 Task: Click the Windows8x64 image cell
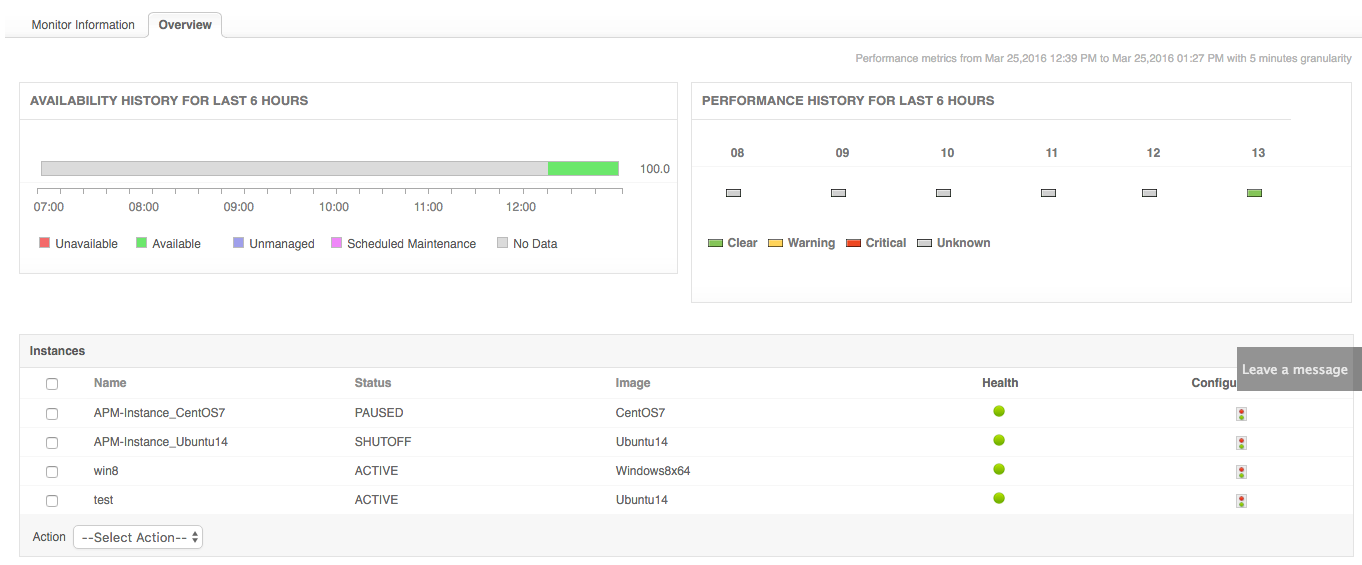coord(653,471)
